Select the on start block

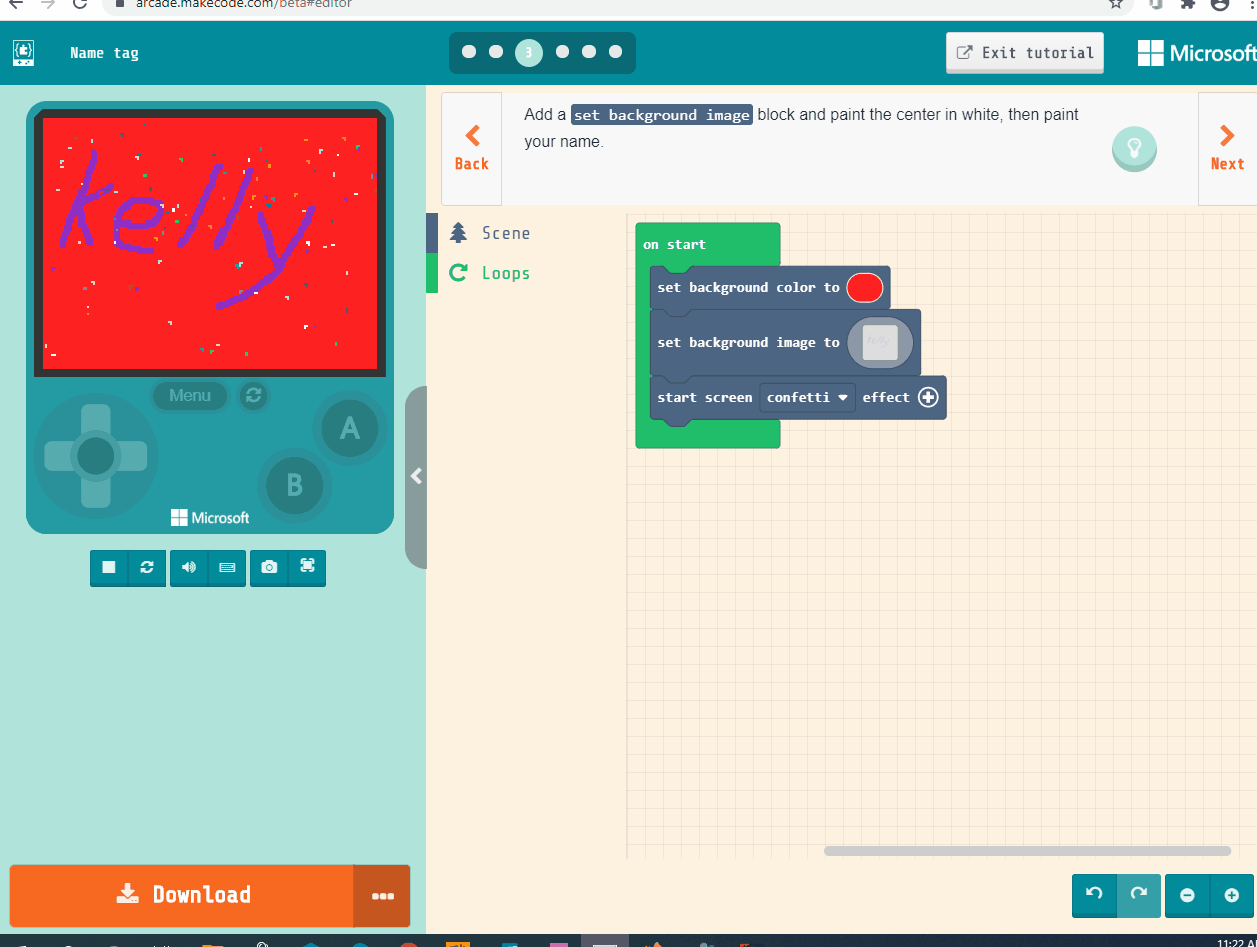[x=675, y=245]
